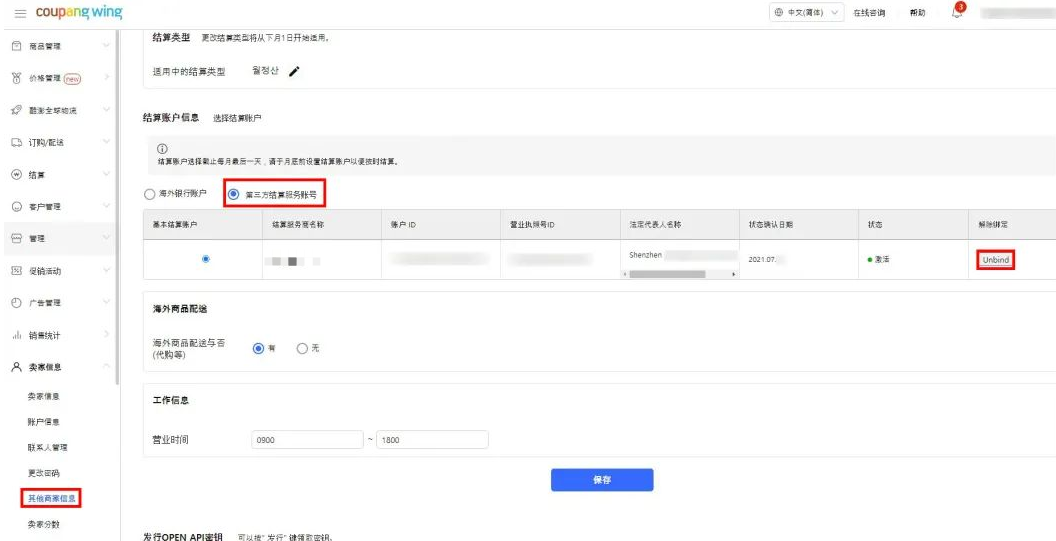Open the hamburger menu icon
Viewport: 1056px width, 541px height.
pyautogui.click(x=20, y=13)
